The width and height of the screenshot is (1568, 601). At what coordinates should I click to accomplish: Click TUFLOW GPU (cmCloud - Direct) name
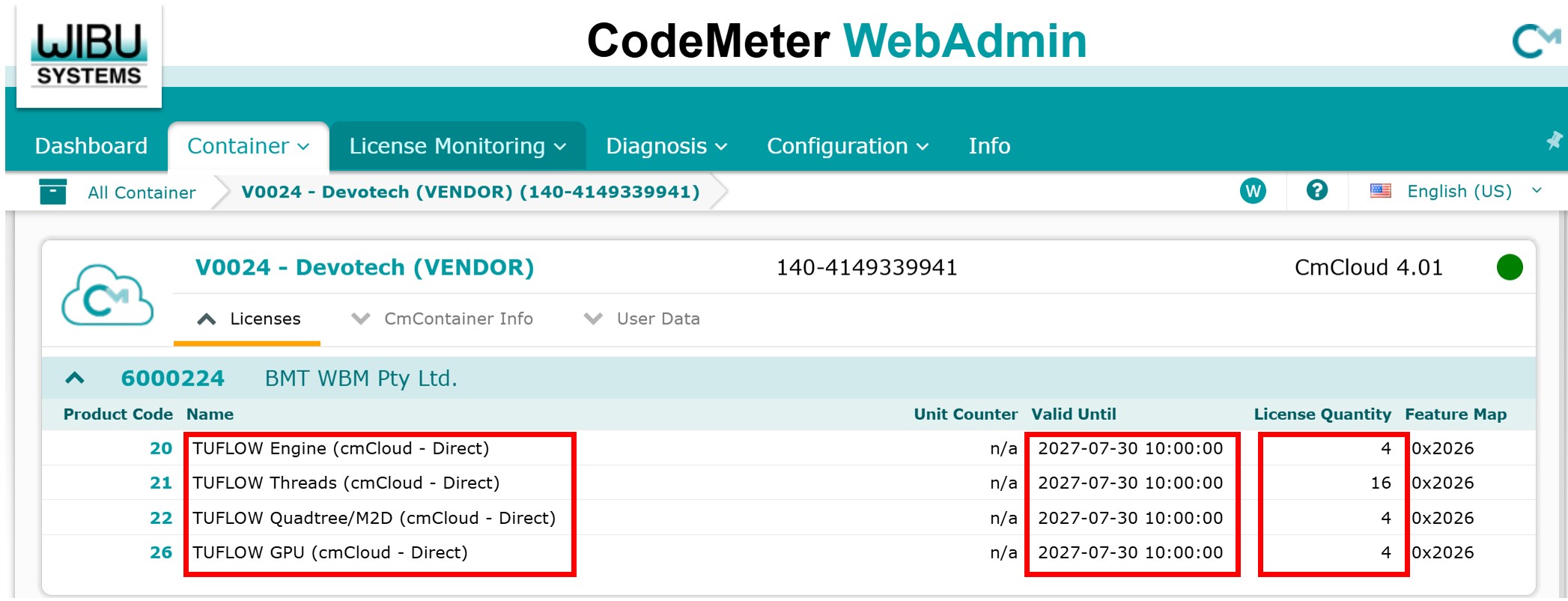(330, 552)
